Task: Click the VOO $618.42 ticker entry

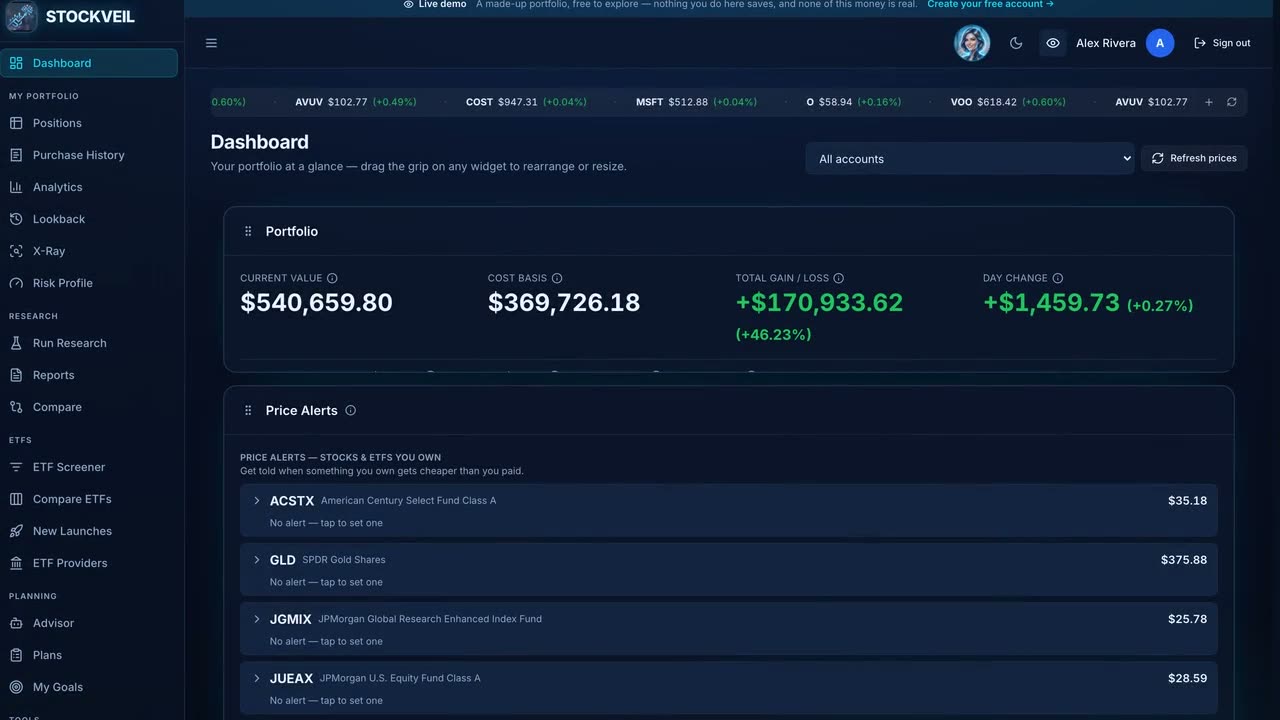Action: (x=1008, y=102)
